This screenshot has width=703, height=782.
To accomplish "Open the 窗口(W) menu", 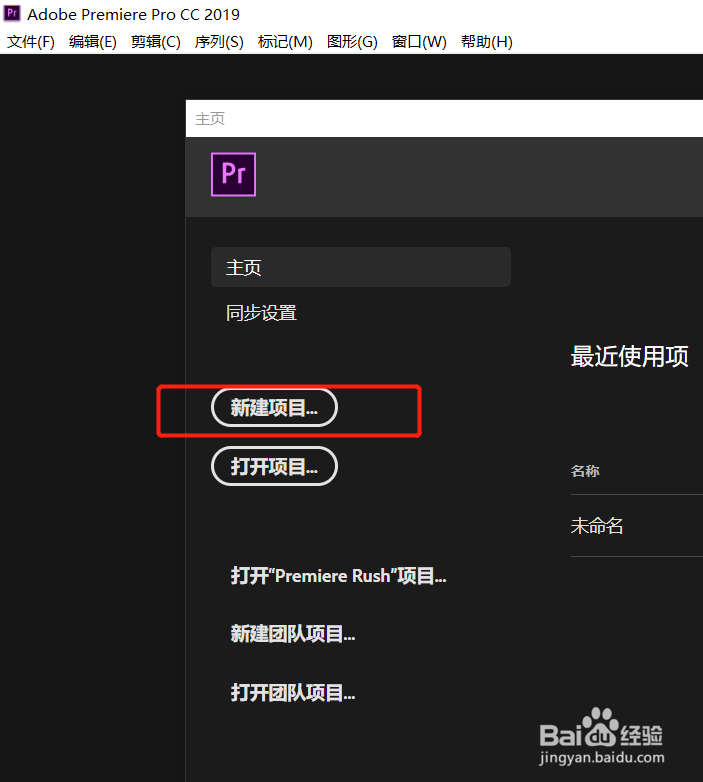I will tap(419, 42).
